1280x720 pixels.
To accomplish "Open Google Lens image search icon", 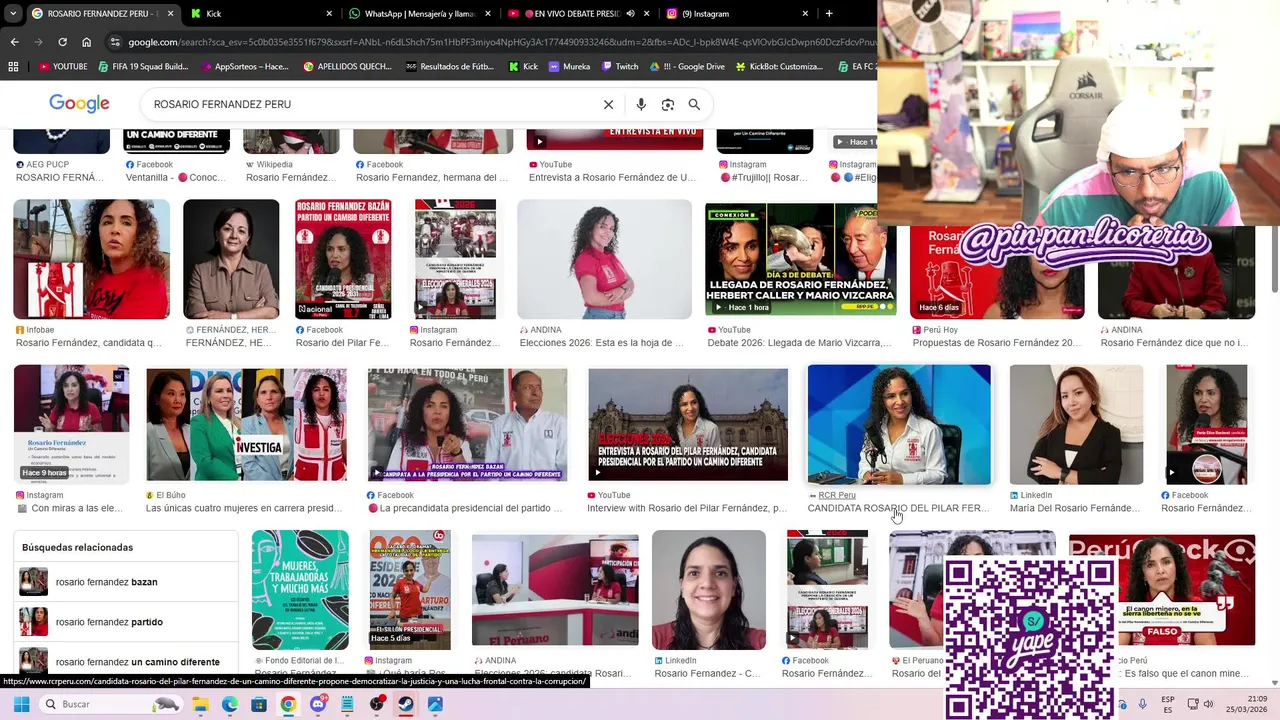I will point(668,104).
